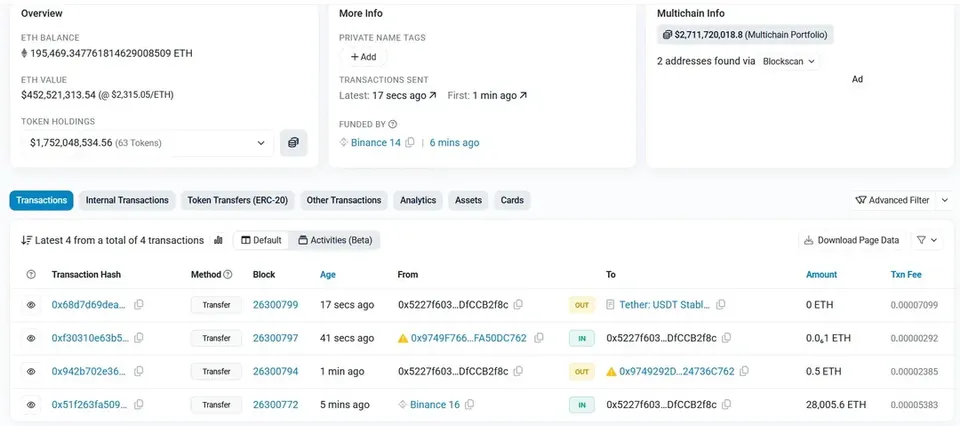The image size is (960, 426).
Task: Copy transaction hash 0x68d7d69dea
Action: point(139,304)
